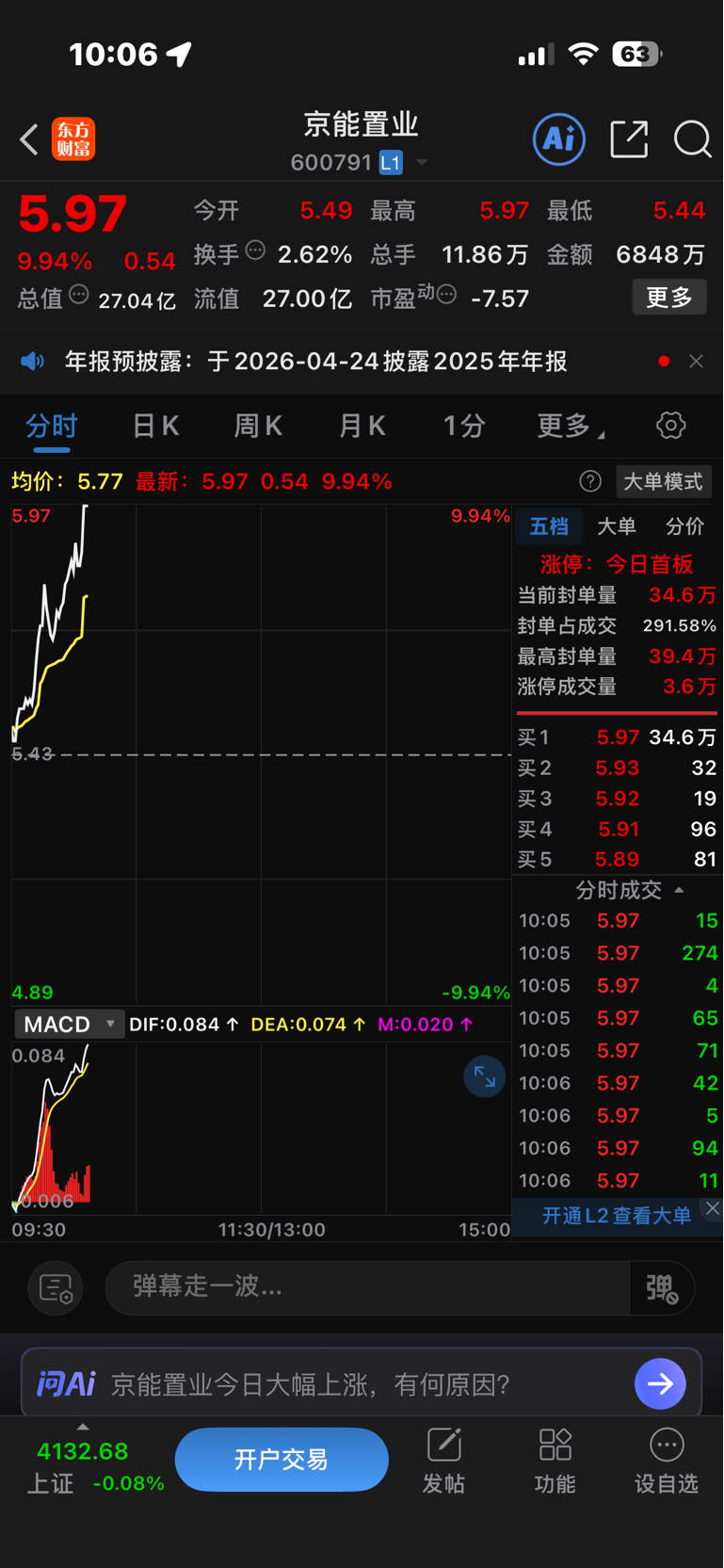Switch to the 月K tab

pyautogui.click(x=362, y=426)
